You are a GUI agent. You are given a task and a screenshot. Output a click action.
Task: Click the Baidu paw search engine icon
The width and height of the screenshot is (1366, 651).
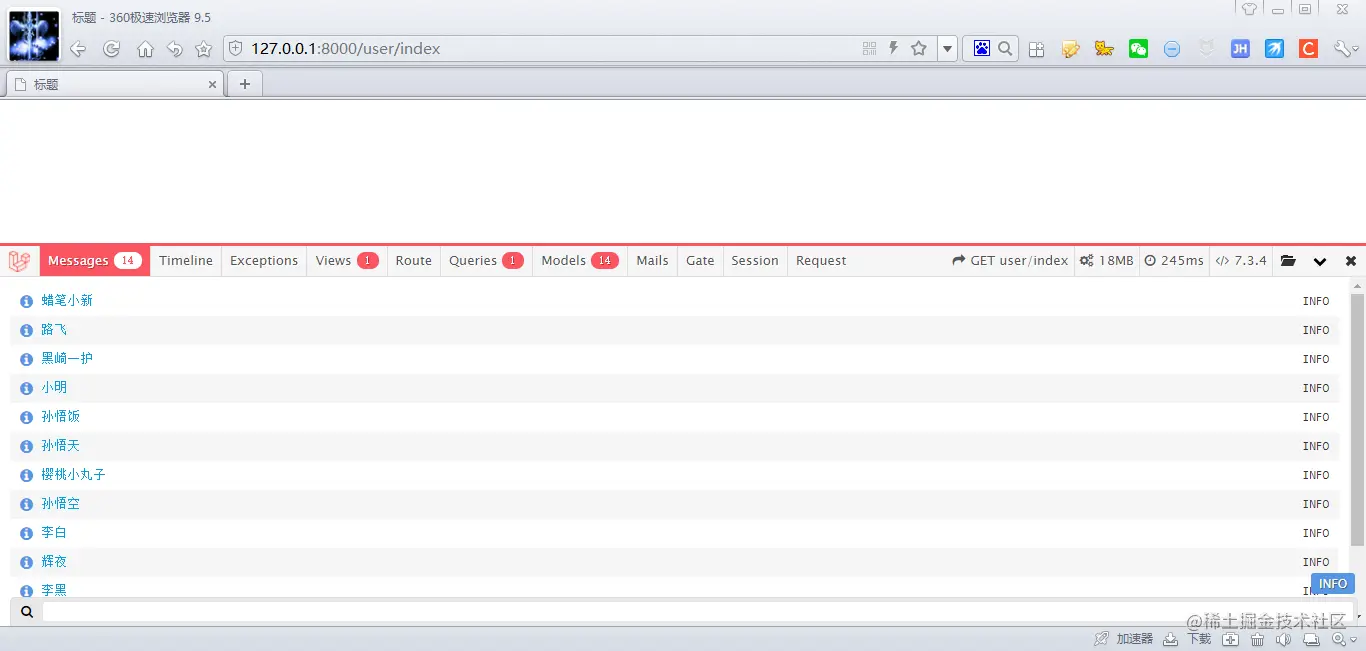click(x=981, y=48)
